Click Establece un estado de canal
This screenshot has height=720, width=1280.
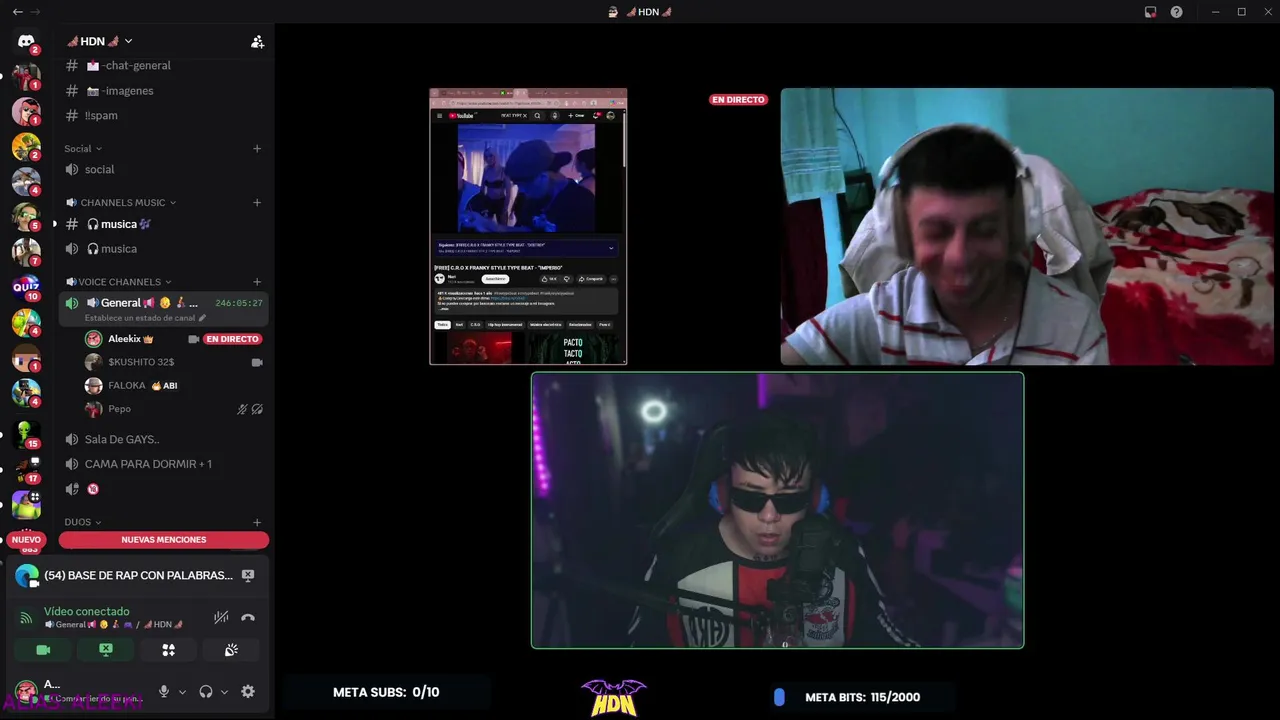click(x=145, y=318)
